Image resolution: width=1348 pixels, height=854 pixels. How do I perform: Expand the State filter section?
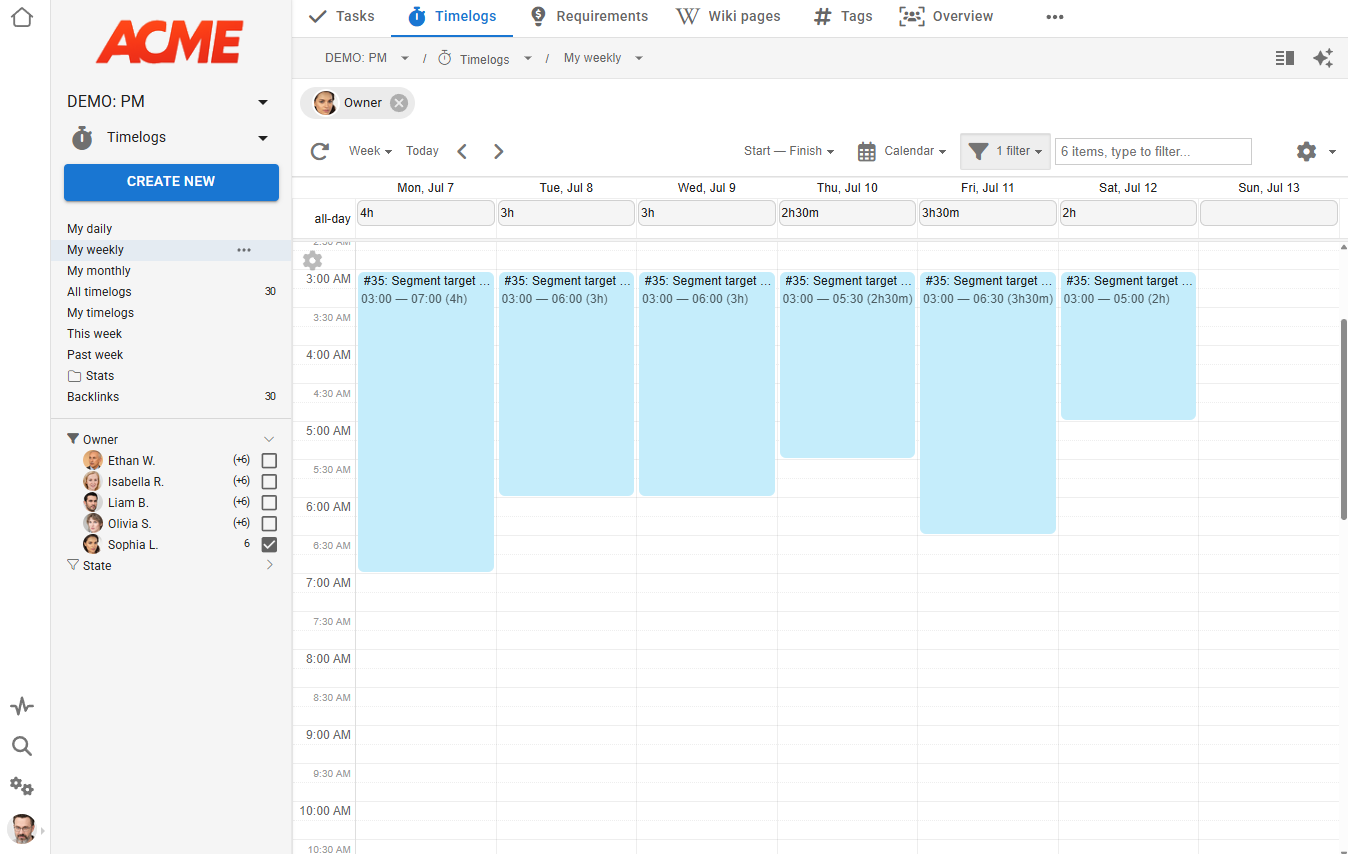(x=268, y=564)
